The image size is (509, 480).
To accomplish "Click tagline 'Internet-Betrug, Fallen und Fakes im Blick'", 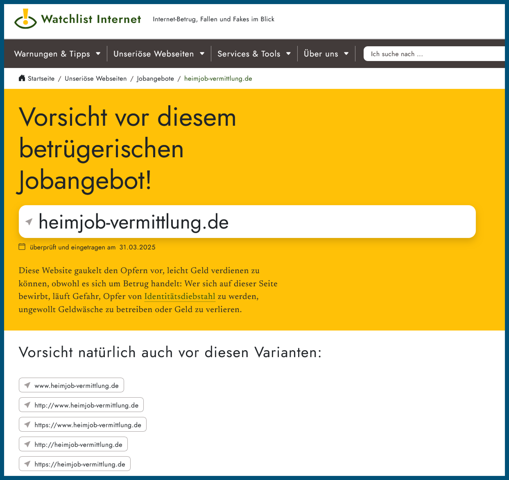I will (x=213, y=19).
